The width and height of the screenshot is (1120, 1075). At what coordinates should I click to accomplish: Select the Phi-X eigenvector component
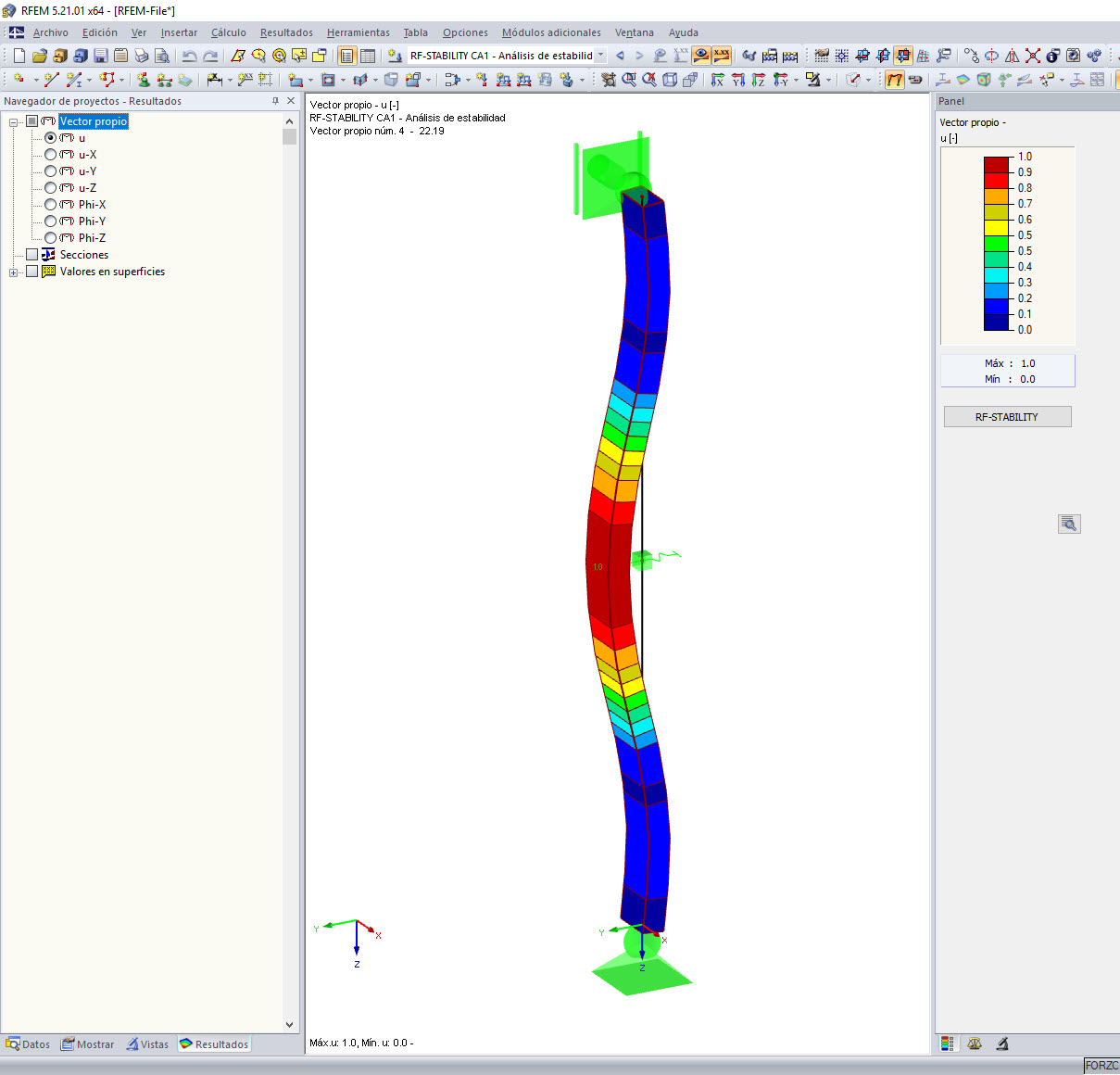(51, 204)
